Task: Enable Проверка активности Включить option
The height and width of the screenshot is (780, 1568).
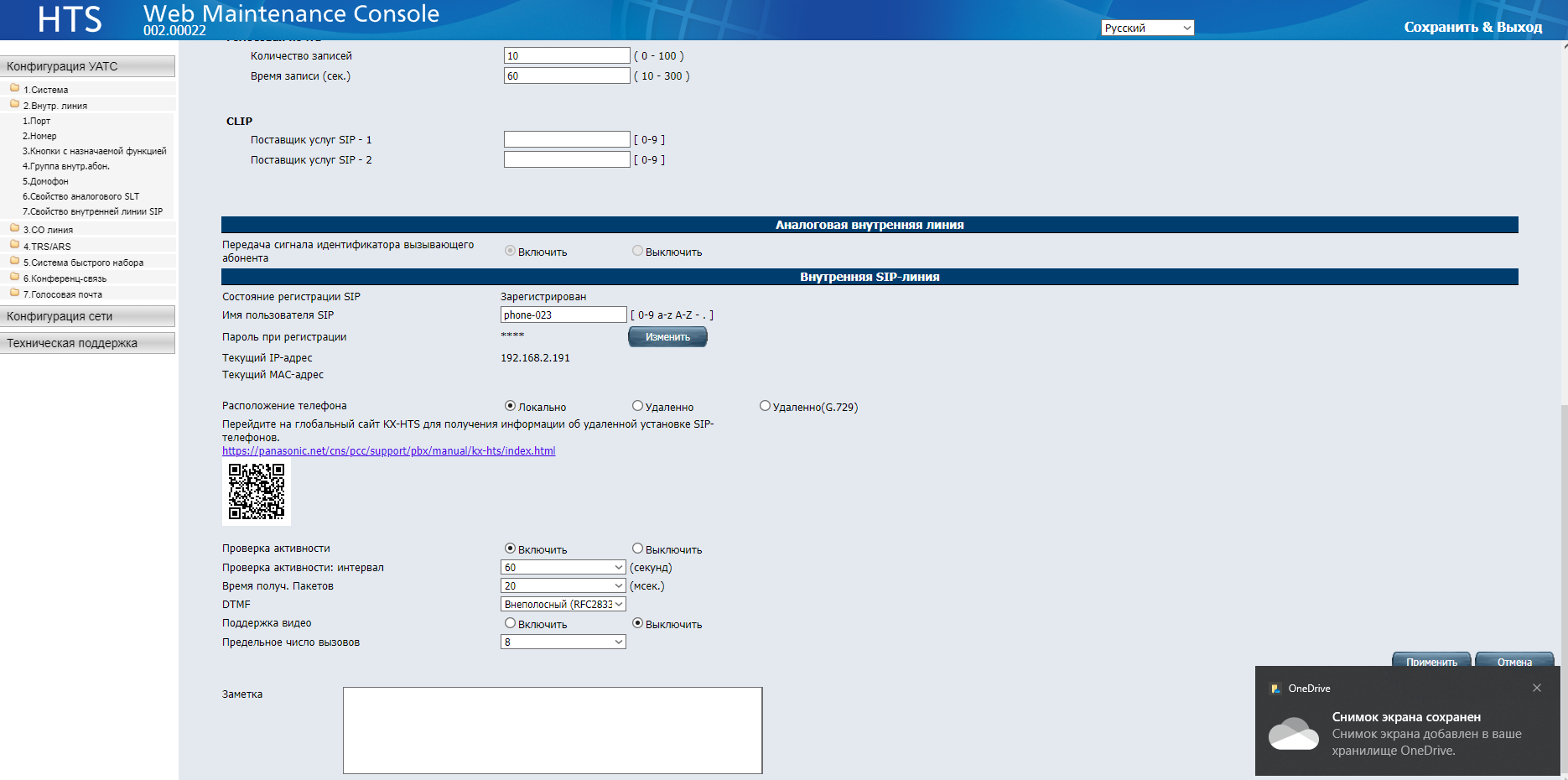Action: click(x=510, y=549)
